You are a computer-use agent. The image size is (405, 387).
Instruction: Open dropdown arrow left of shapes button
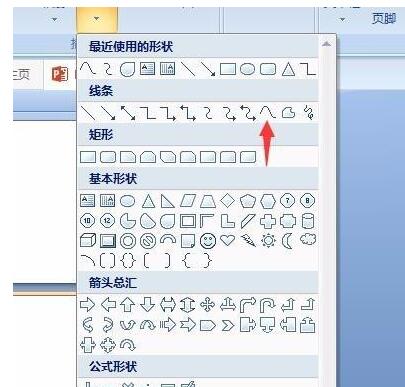click(x=54, y=19)
